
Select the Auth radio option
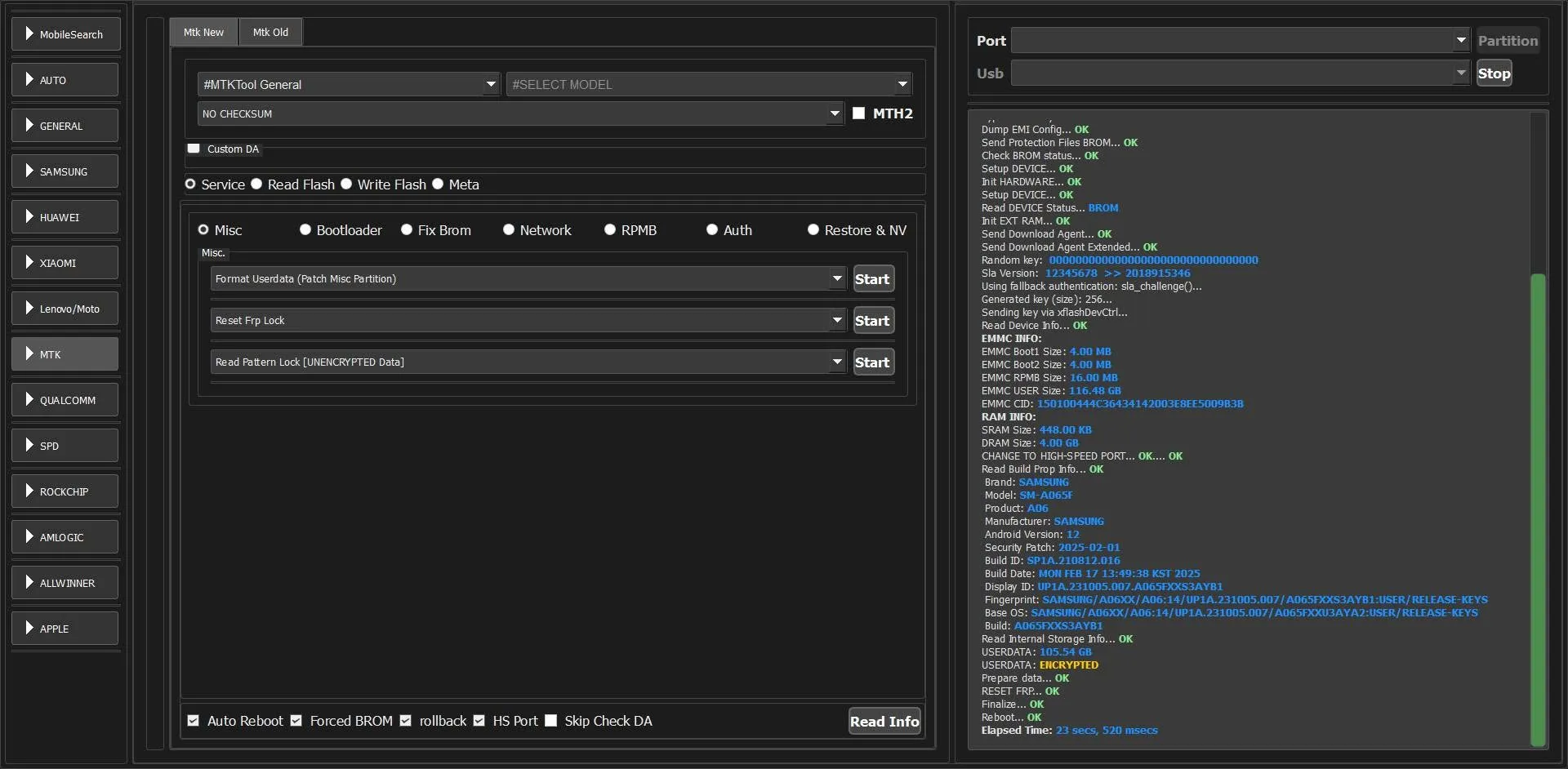tap(712, 230)
